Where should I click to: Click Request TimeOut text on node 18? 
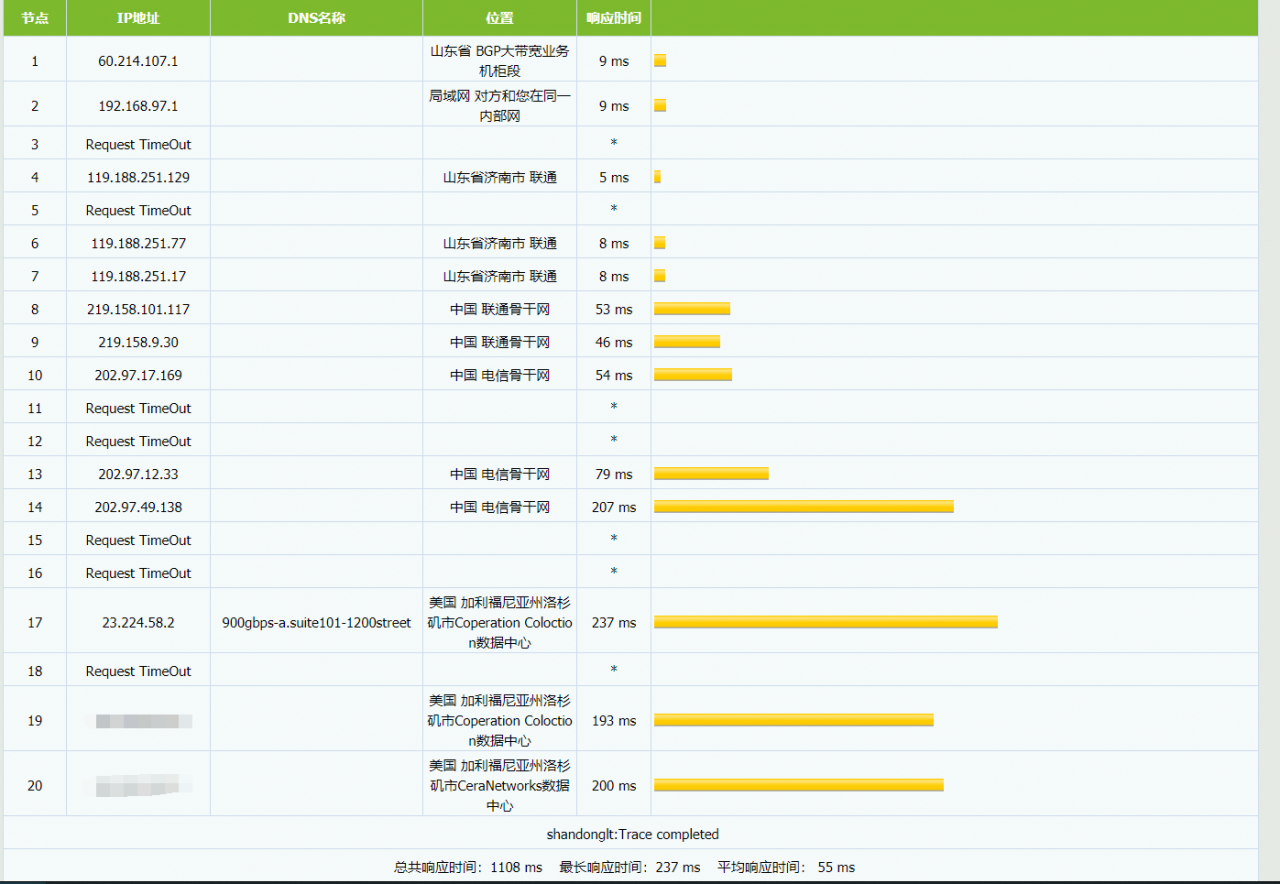[x=137, y=670]
